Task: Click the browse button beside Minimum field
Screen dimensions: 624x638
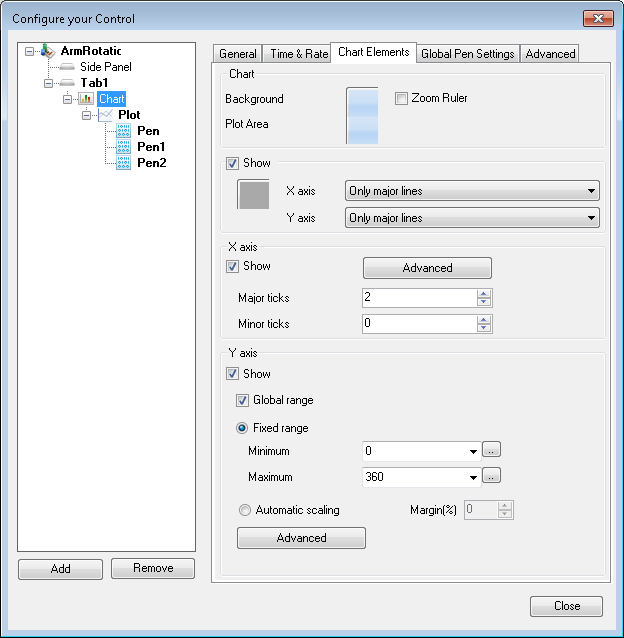Action: tap(490, 451)
